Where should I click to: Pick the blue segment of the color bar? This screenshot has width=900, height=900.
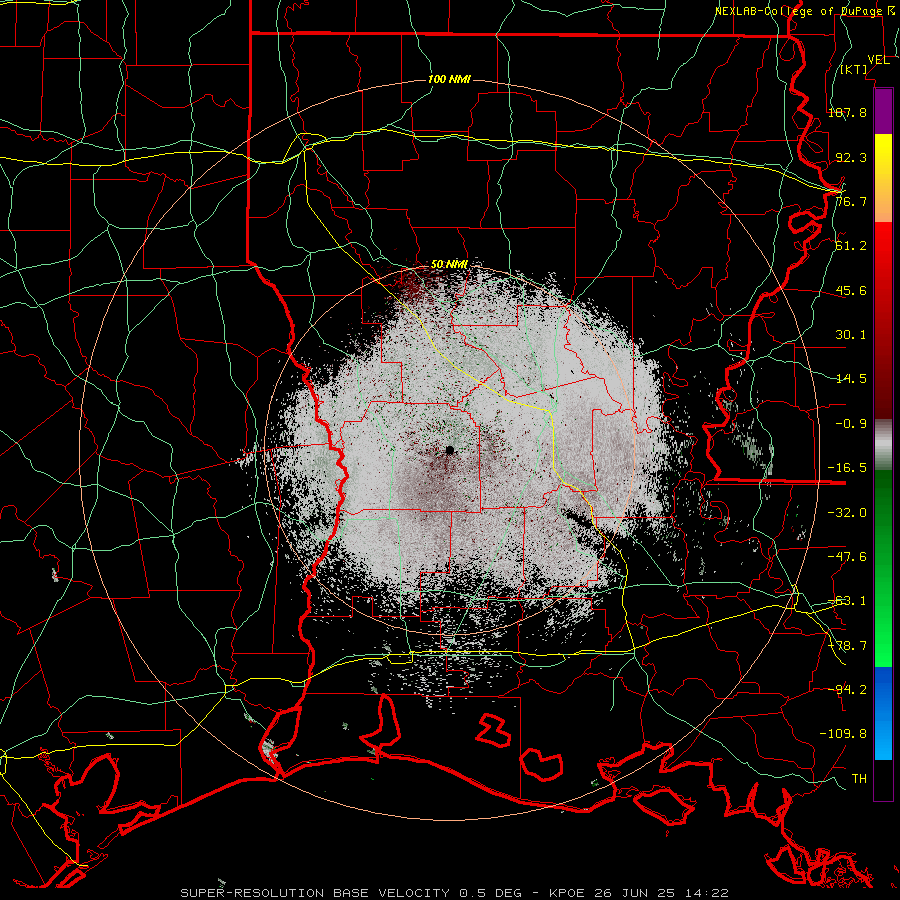pyautogui.click(x=883, y=713)
